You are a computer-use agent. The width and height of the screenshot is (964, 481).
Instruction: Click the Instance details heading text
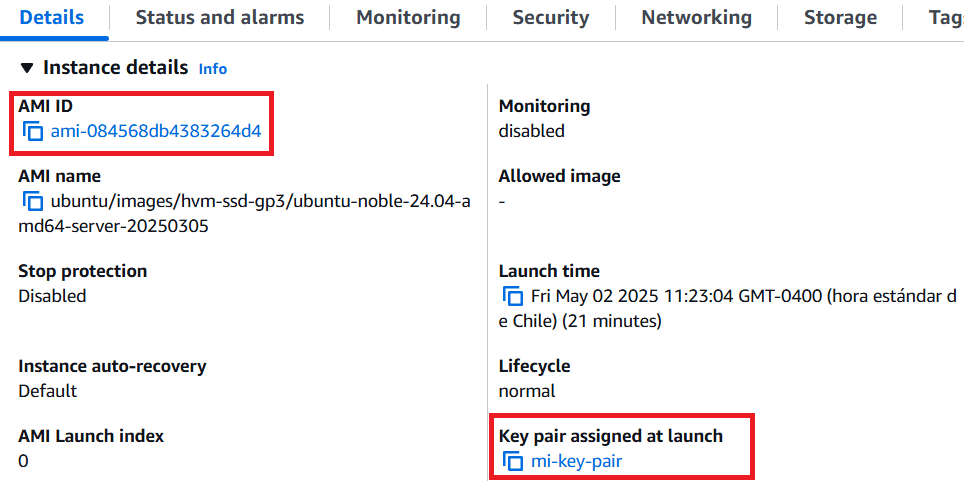(x=116, y=68)
